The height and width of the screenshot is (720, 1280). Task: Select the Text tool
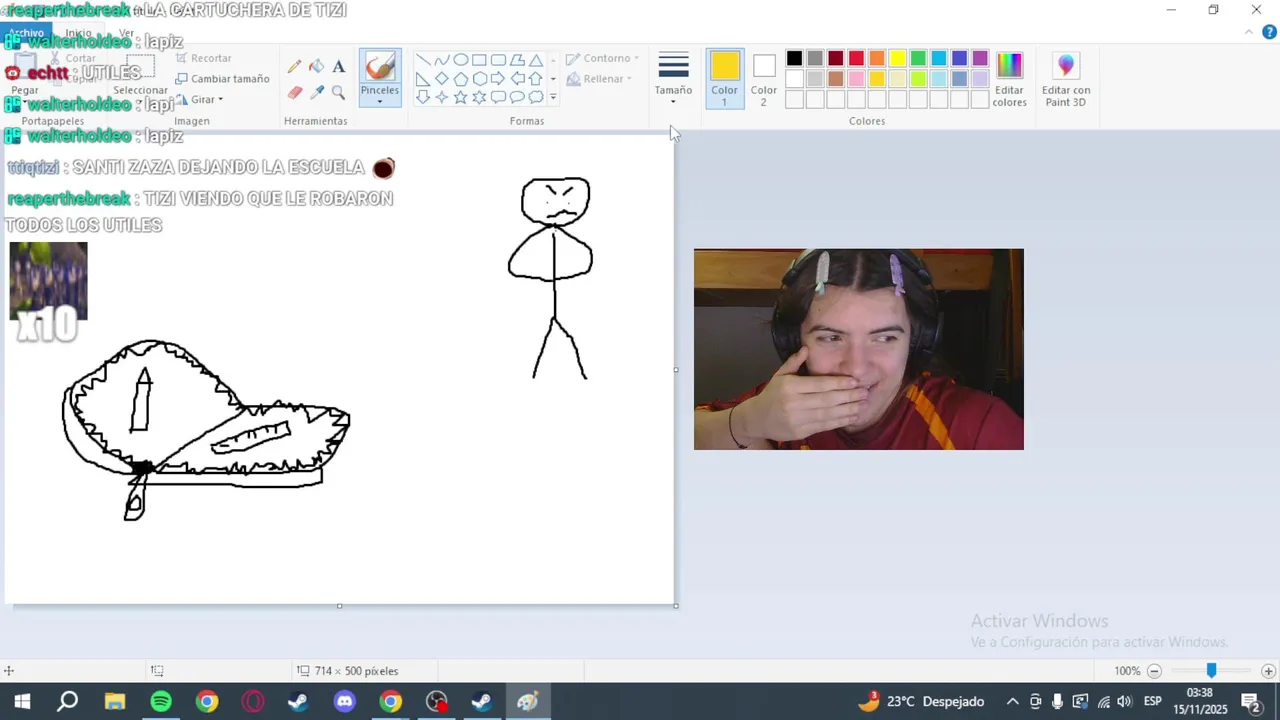tap(338, 67)
